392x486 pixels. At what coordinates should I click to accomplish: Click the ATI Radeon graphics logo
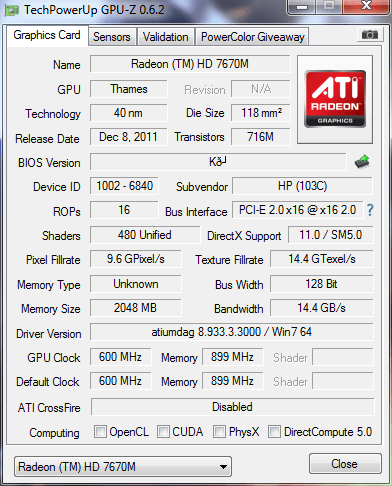(x=335, y=99)
